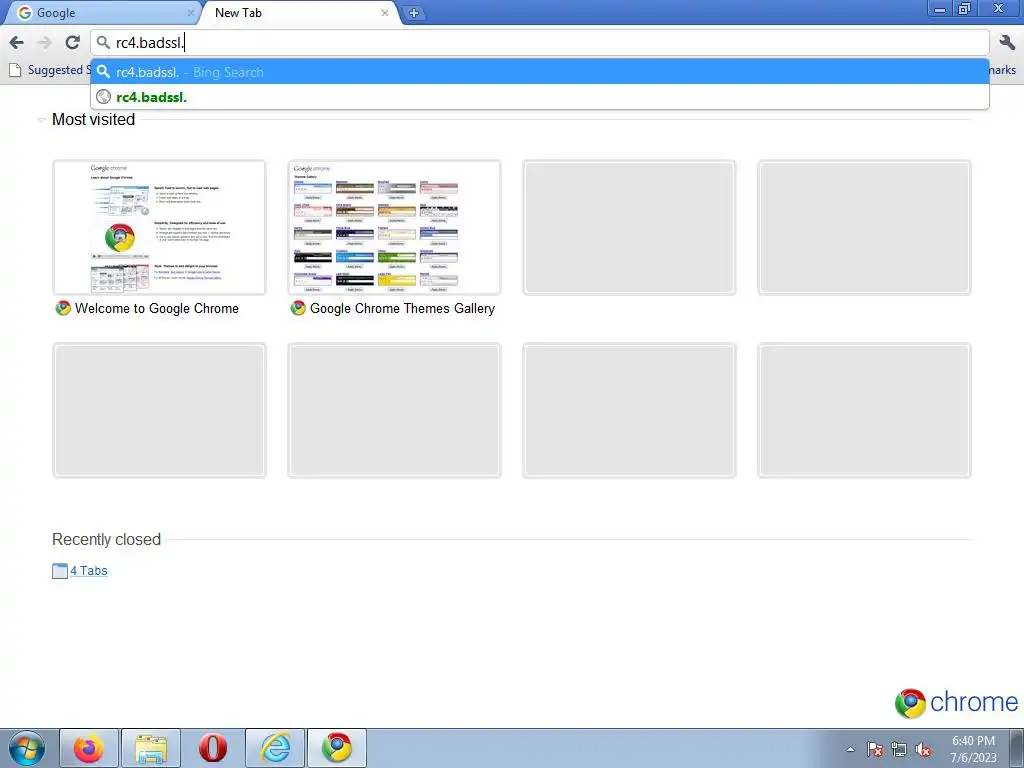This screenshot has height=768, width=1024.
Task: Choose rc4.badssl. Bing Search suggestion
Action: click(x=539, y=72)
